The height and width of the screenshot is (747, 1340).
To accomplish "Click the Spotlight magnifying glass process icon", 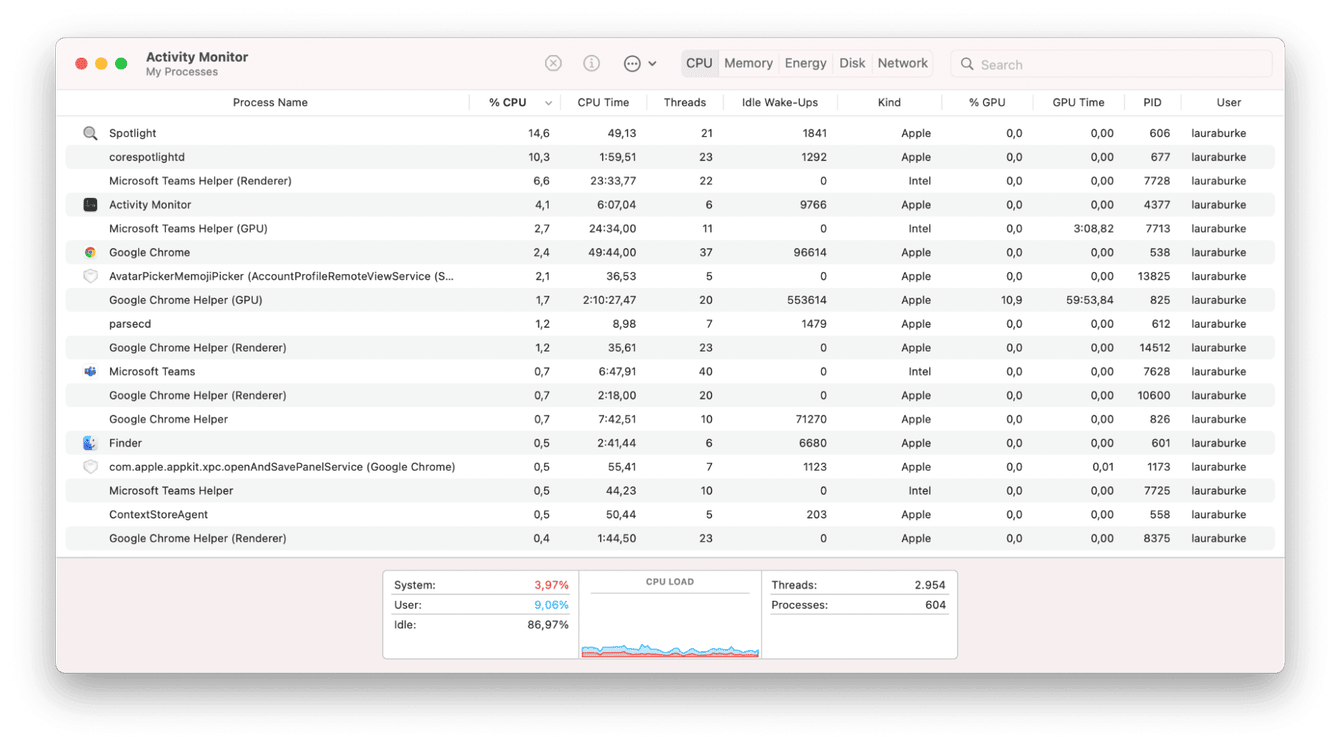I will click(x=89, y=132).
